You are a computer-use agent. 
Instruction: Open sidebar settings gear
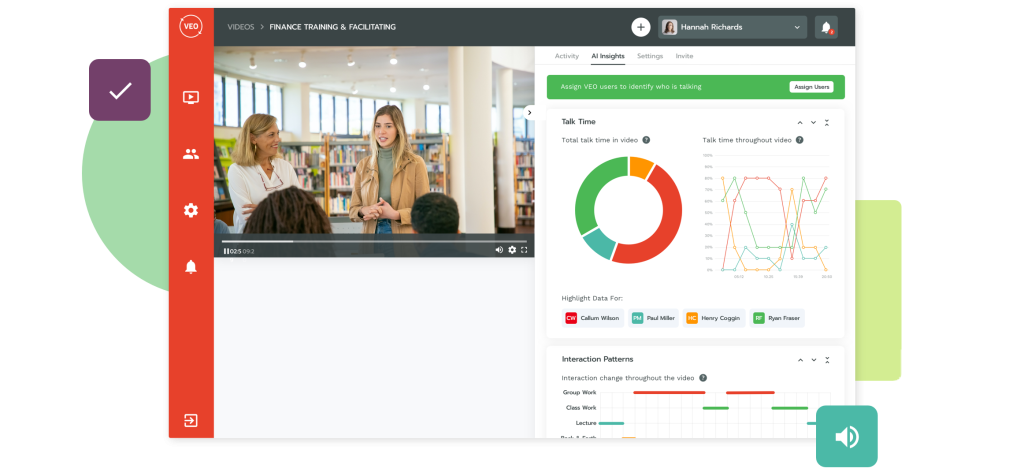pos(191,210)
